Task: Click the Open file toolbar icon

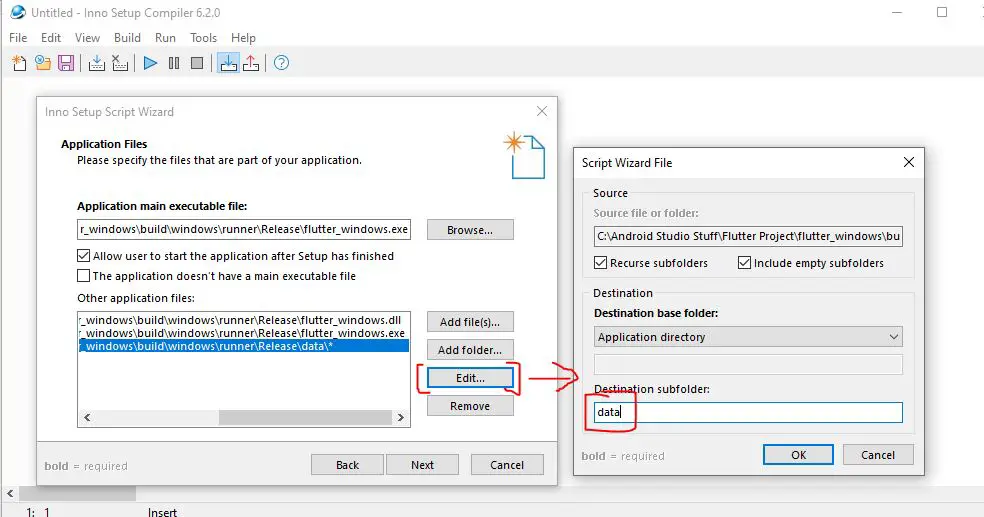Action: pos(43,63)
